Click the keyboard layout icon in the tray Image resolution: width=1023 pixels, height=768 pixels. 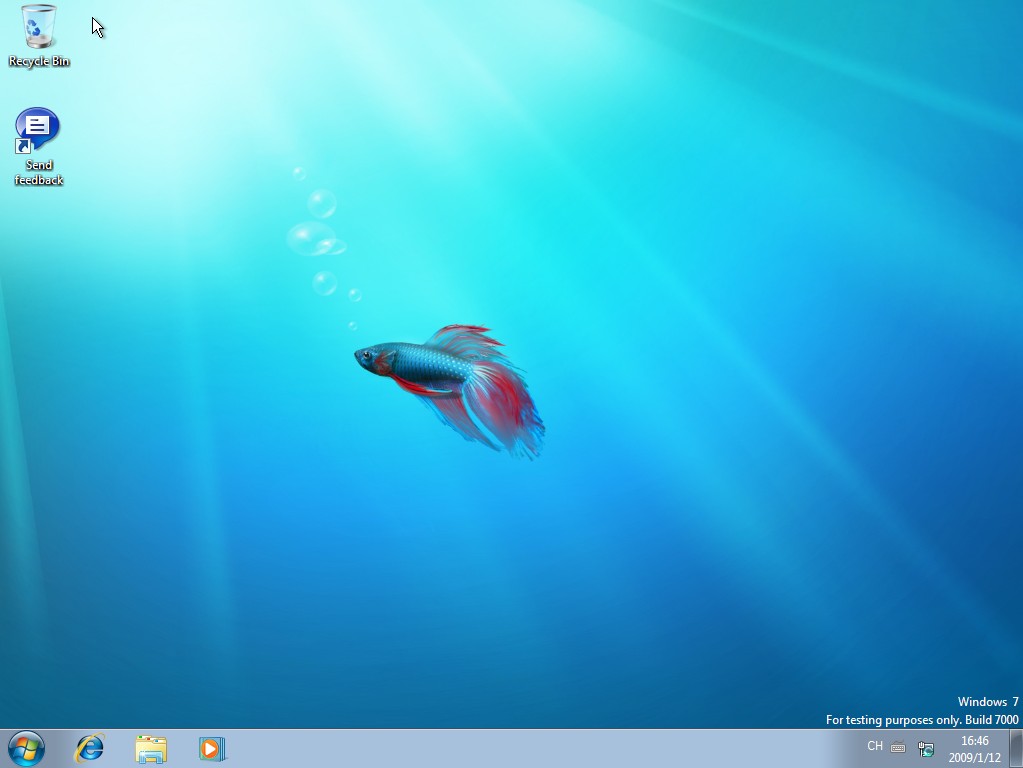point(897,746)
